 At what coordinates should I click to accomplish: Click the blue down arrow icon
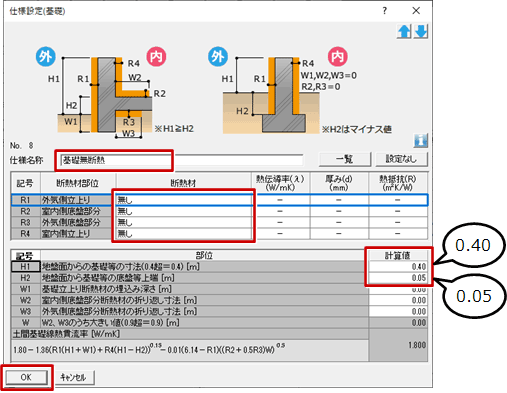pyautogui.click(x=421, y=32)
